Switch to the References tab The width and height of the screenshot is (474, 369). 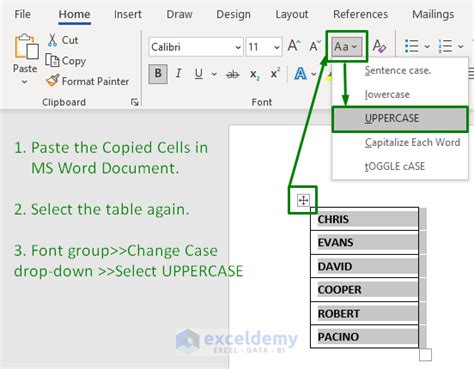coord(360,14)
